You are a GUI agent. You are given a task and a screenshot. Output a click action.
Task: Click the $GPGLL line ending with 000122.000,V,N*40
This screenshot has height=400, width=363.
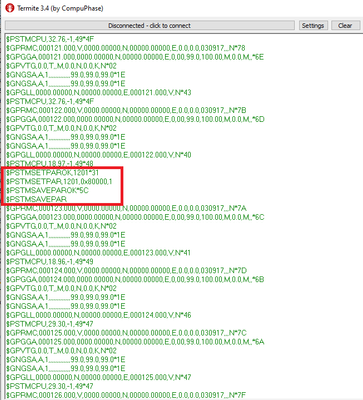99,155
